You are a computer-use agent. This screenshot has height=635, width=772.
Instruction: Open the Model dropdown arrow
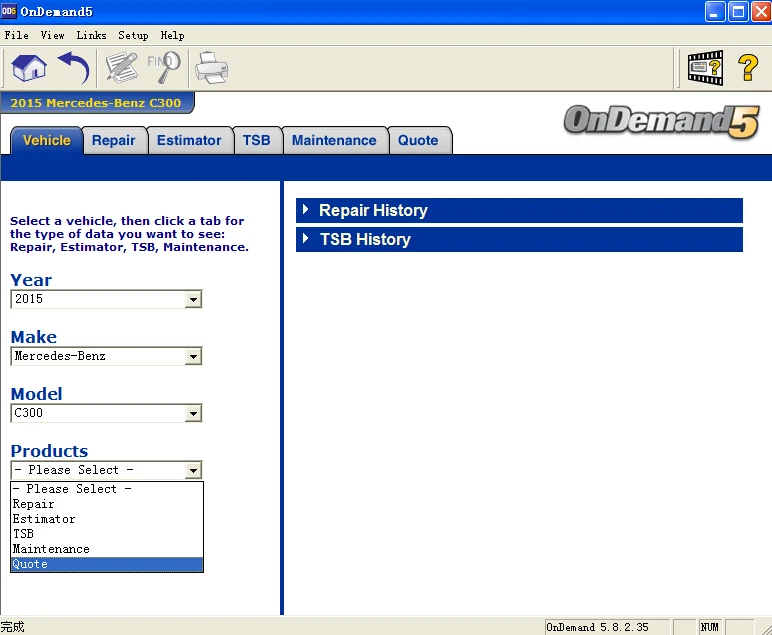tap(193, 413)
